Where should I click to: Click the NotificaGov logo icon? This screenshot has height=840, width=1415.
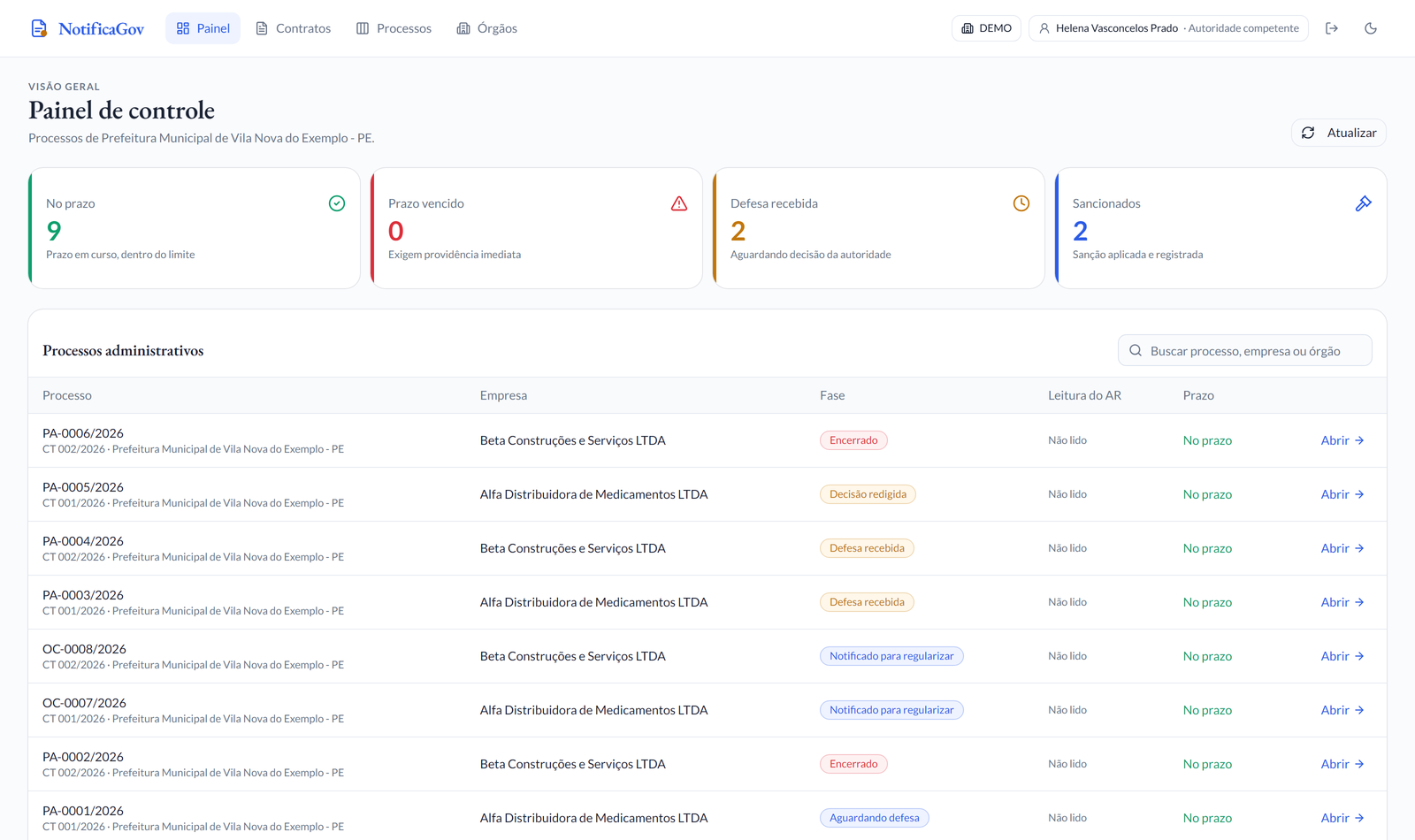(39, 28)
